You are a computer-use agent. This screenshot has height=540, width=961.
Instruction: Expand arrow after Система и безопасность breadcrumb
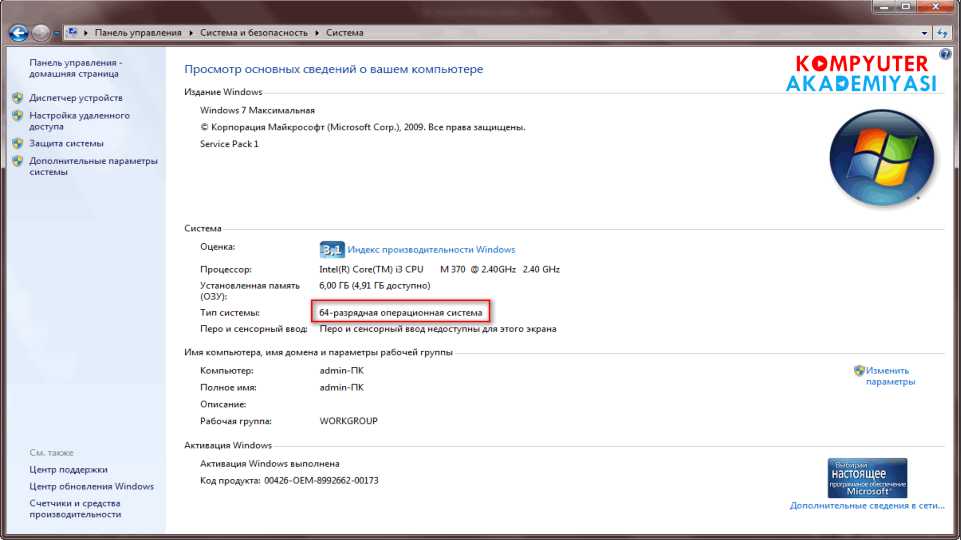pos(317,32)
